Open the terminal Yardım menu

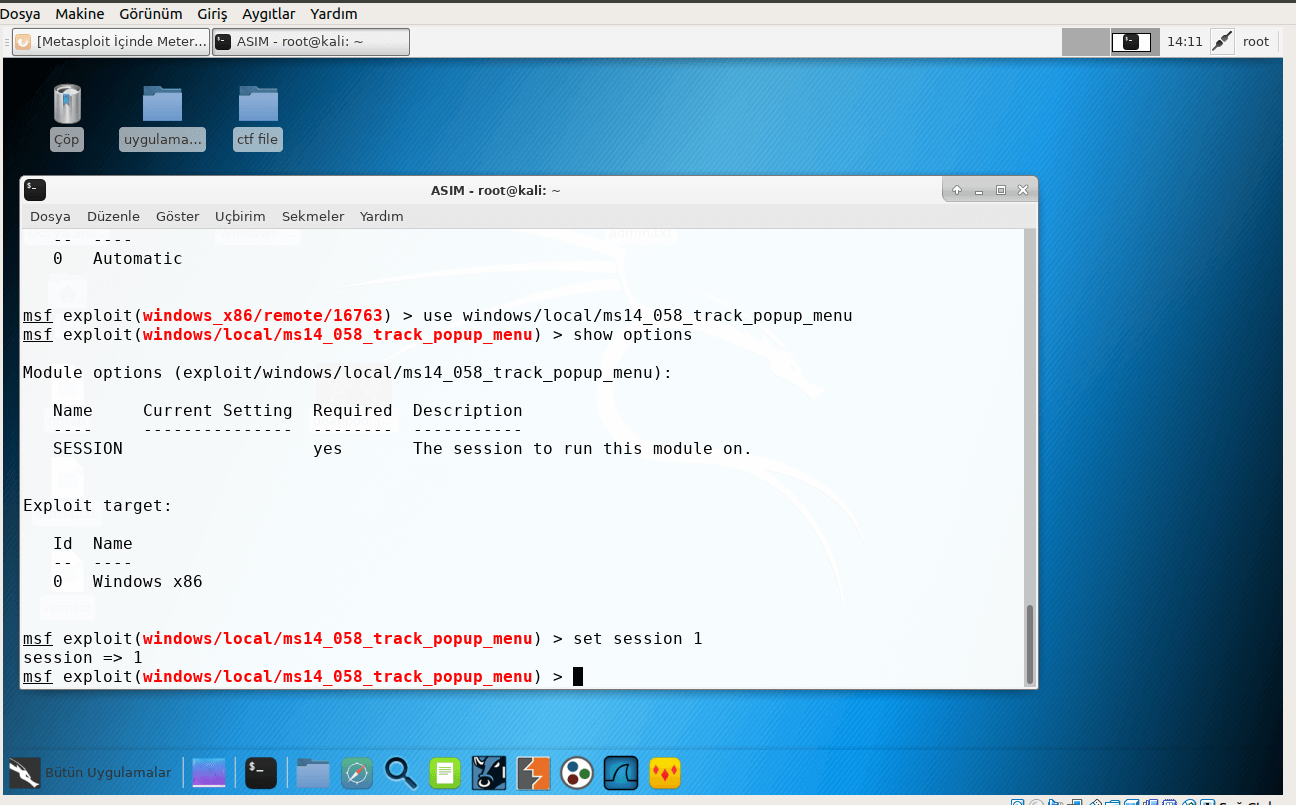click(x=381, y=216)
